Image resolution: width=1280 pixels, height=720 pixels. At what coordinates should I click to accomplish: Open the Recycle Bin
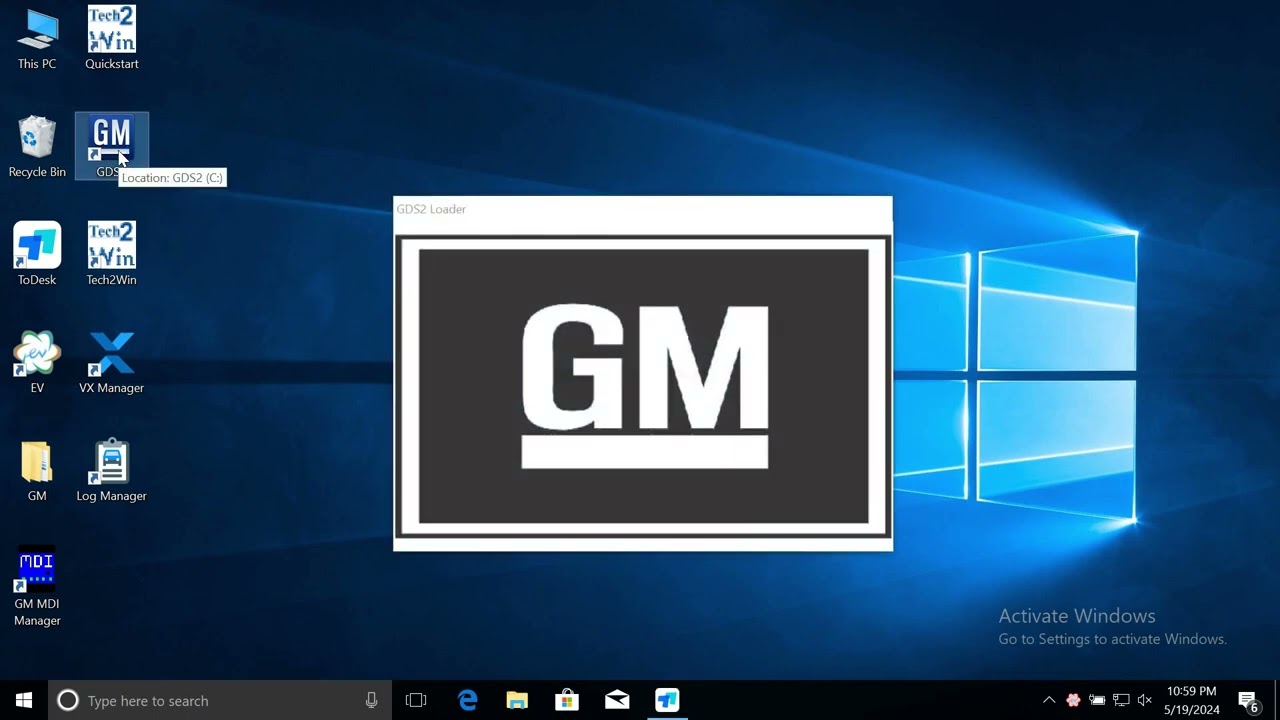point(37,147)
